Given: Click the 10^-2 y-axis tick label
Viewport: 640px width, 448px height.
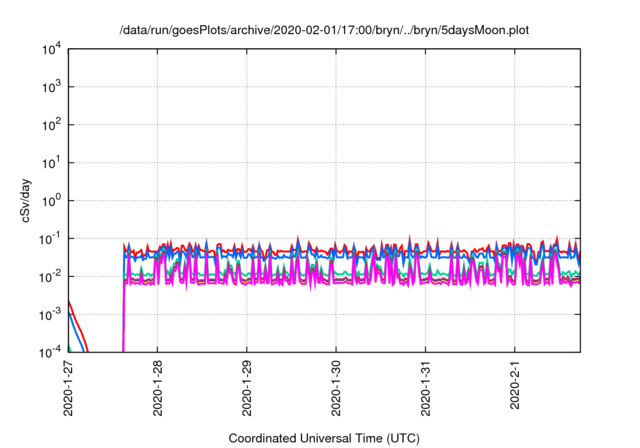Looking at the screenshot, I should point(50,277).
